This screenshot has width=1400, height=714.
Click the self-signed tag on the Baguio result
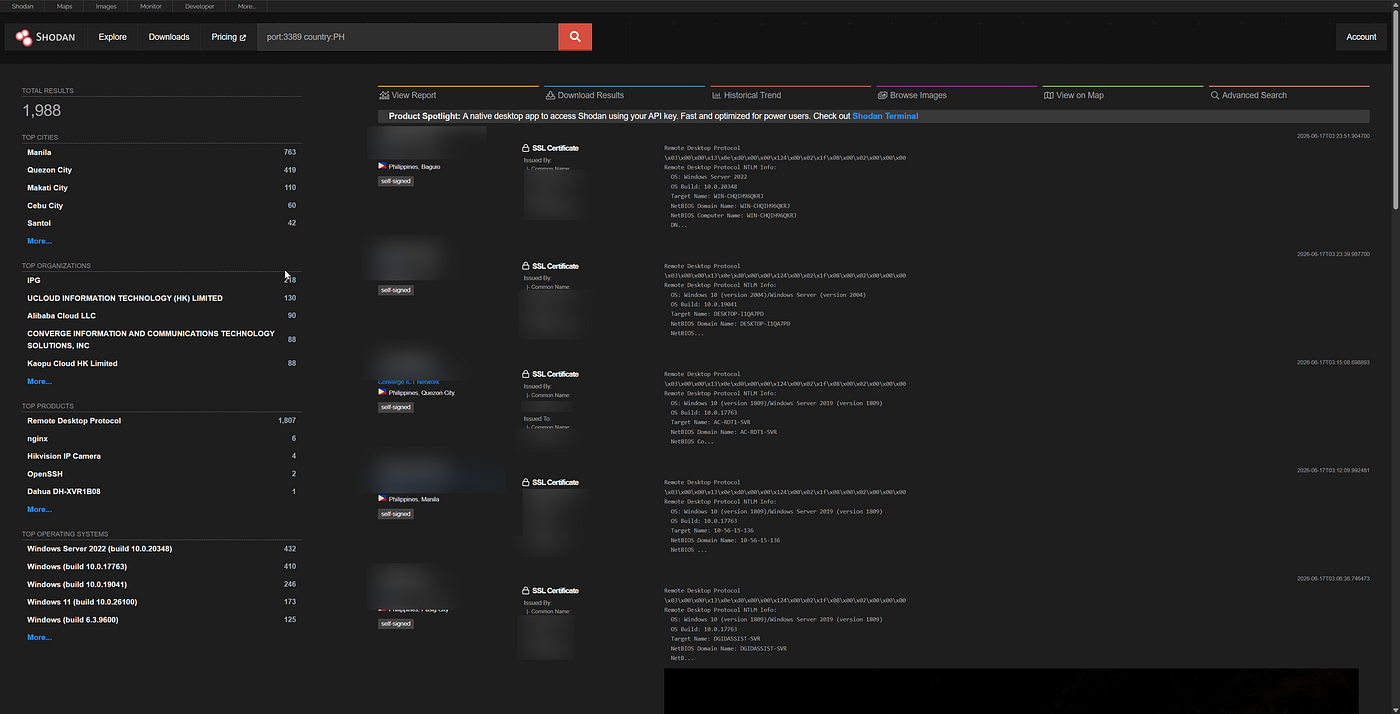click(396, 181)
